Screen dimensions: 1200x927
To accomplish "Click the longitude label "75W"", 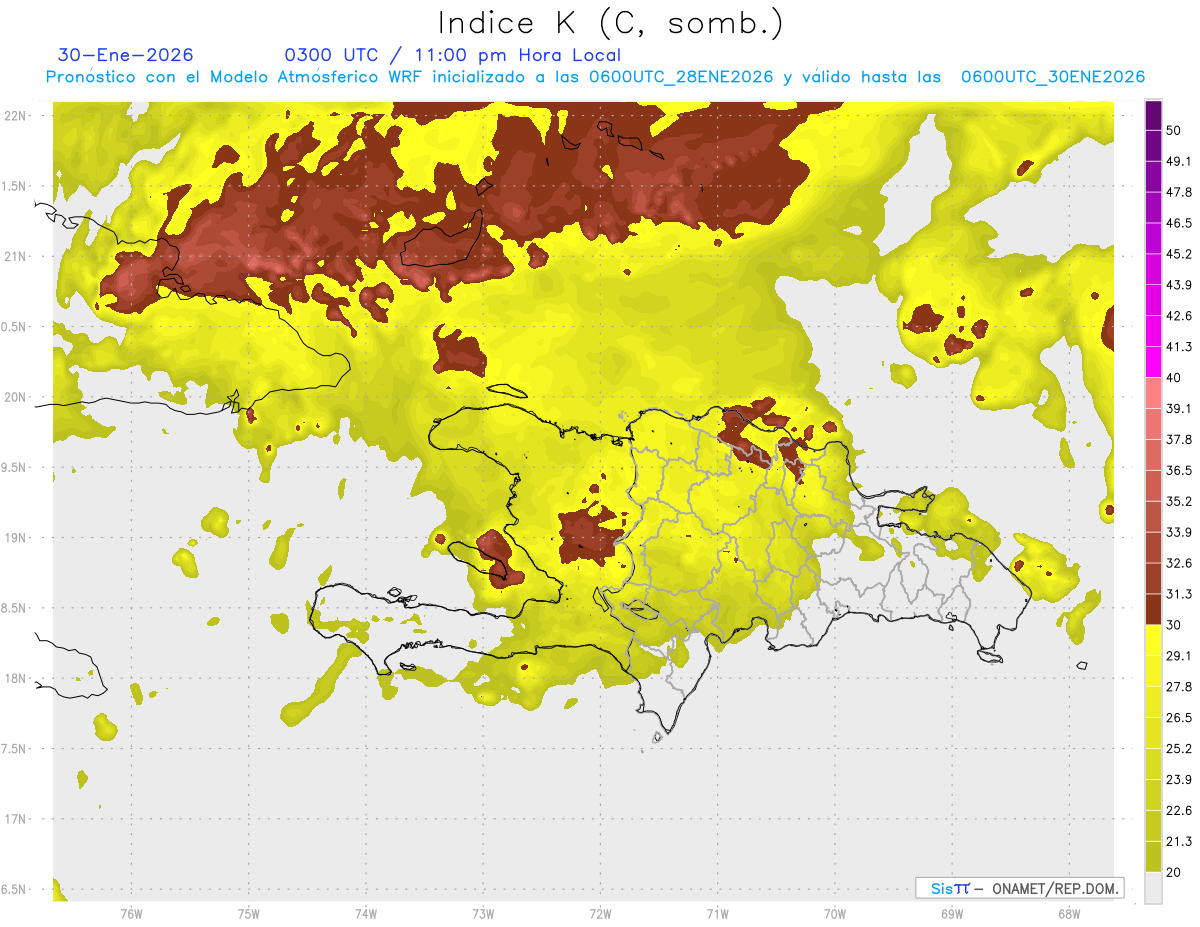I will [249, 913].
